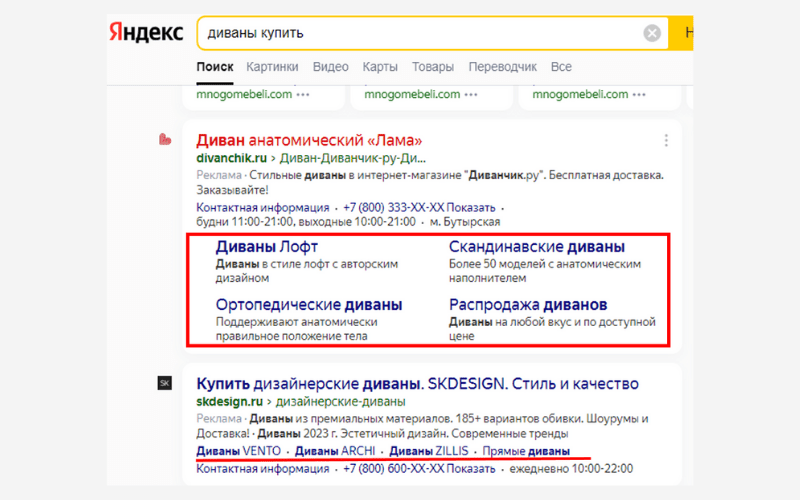Open the Диваны ARCHI quick link
This screenshot has width=800, height=500.
click(335, 451)
